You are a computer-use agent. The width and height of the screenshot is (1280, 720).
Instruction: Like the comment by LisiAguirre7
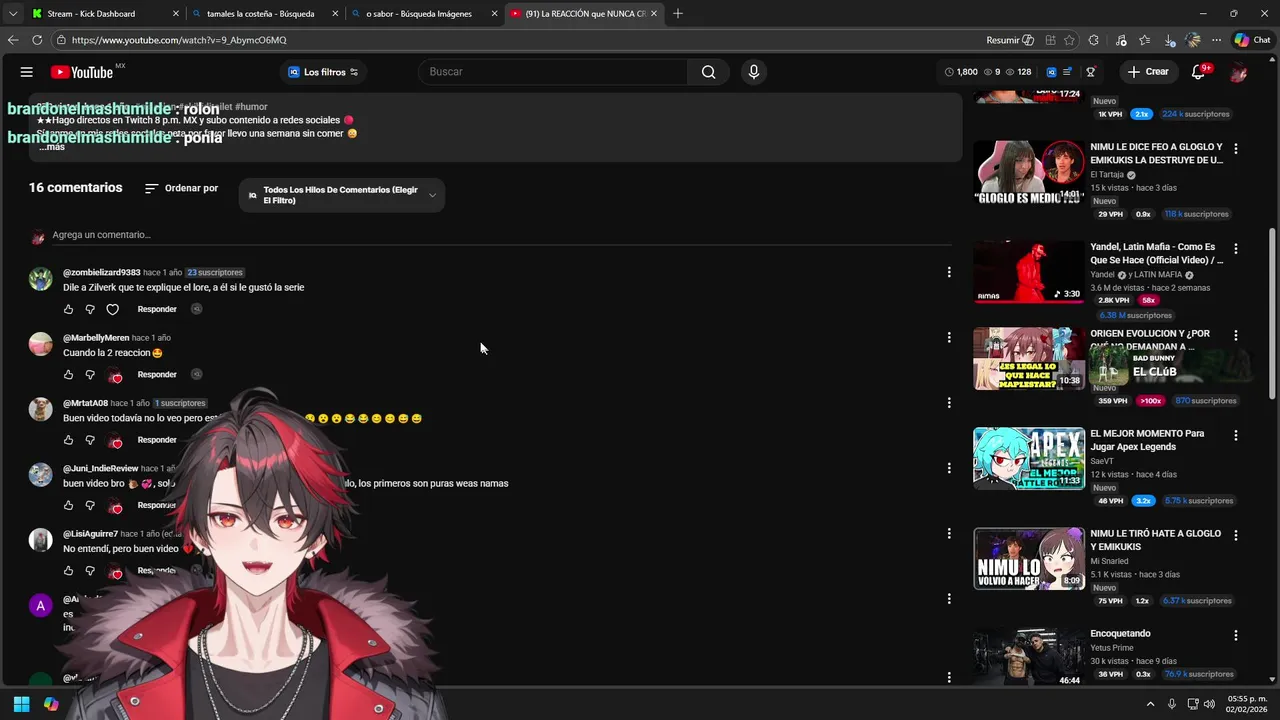[x=68, y=571]
